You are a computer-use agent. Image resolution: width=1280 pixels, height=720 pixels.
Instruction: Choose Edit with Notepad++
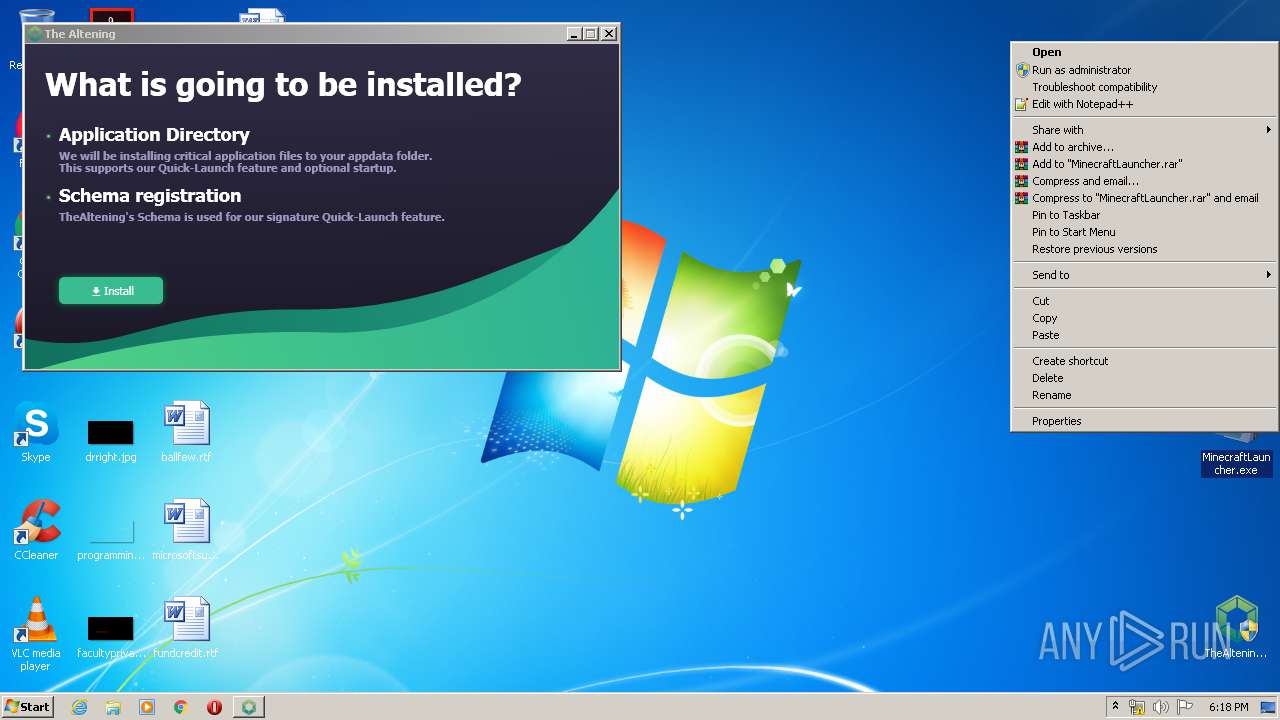click(x=1144, y=104)
